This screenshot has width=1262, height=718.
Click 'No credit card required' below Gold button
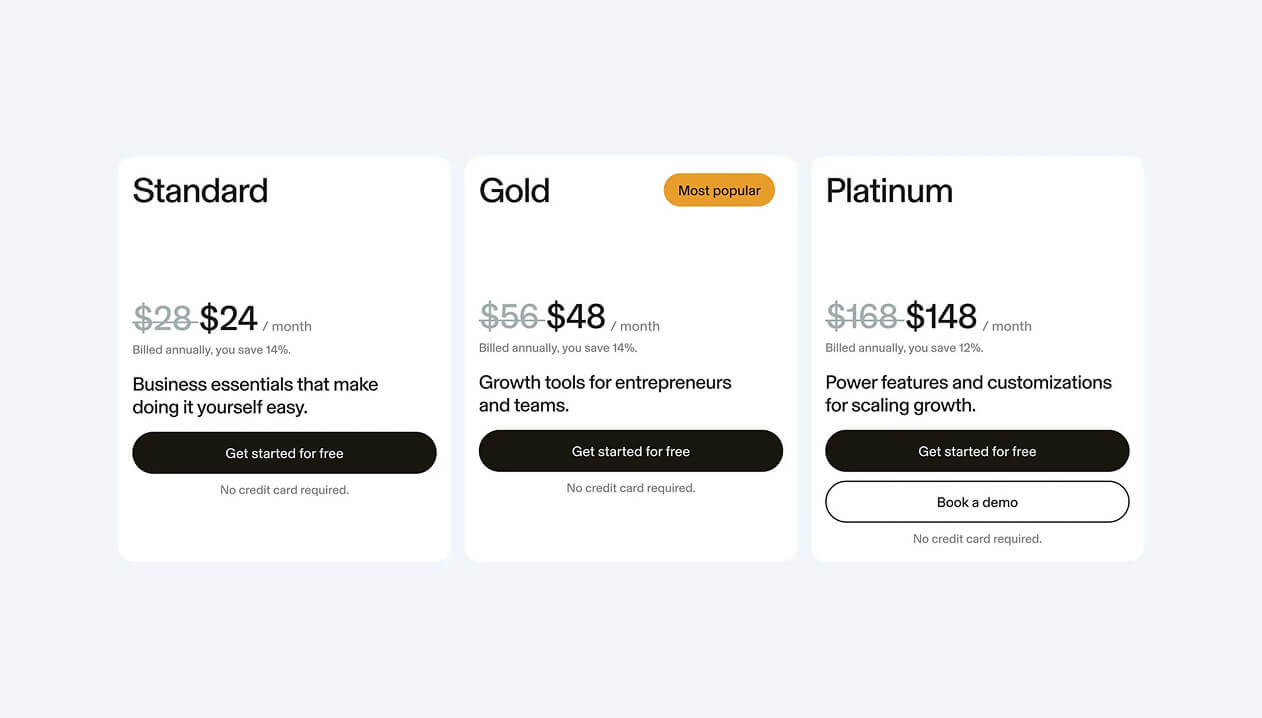(630, 488)
